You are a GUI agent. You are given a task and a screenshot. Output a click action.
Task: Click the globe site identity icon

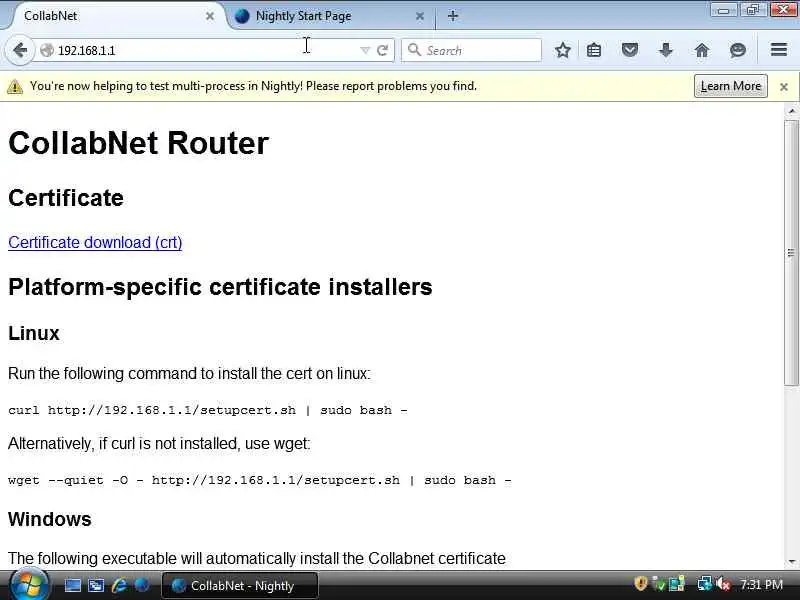click(47, 50)
